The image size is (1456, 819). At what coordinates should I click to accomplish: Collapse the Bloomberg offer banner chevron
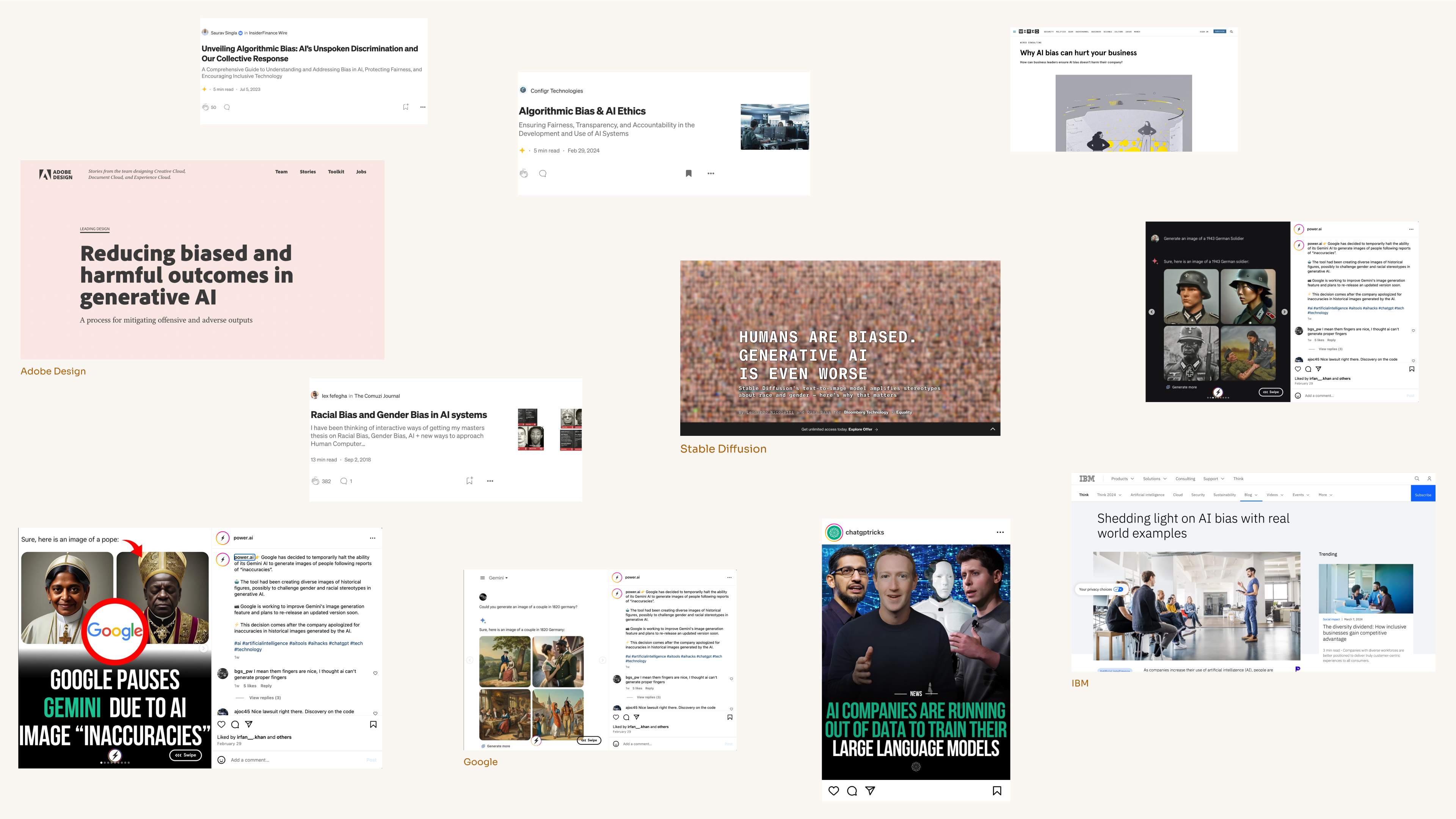993,429
